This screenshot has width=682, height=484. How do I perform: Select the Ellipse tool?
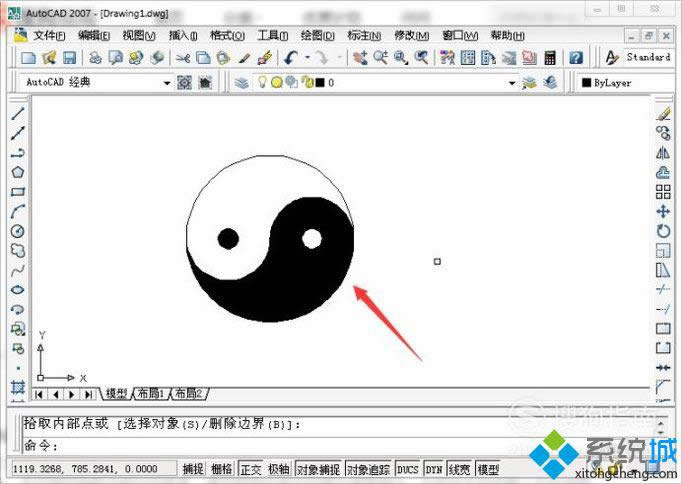coord(17,290)
